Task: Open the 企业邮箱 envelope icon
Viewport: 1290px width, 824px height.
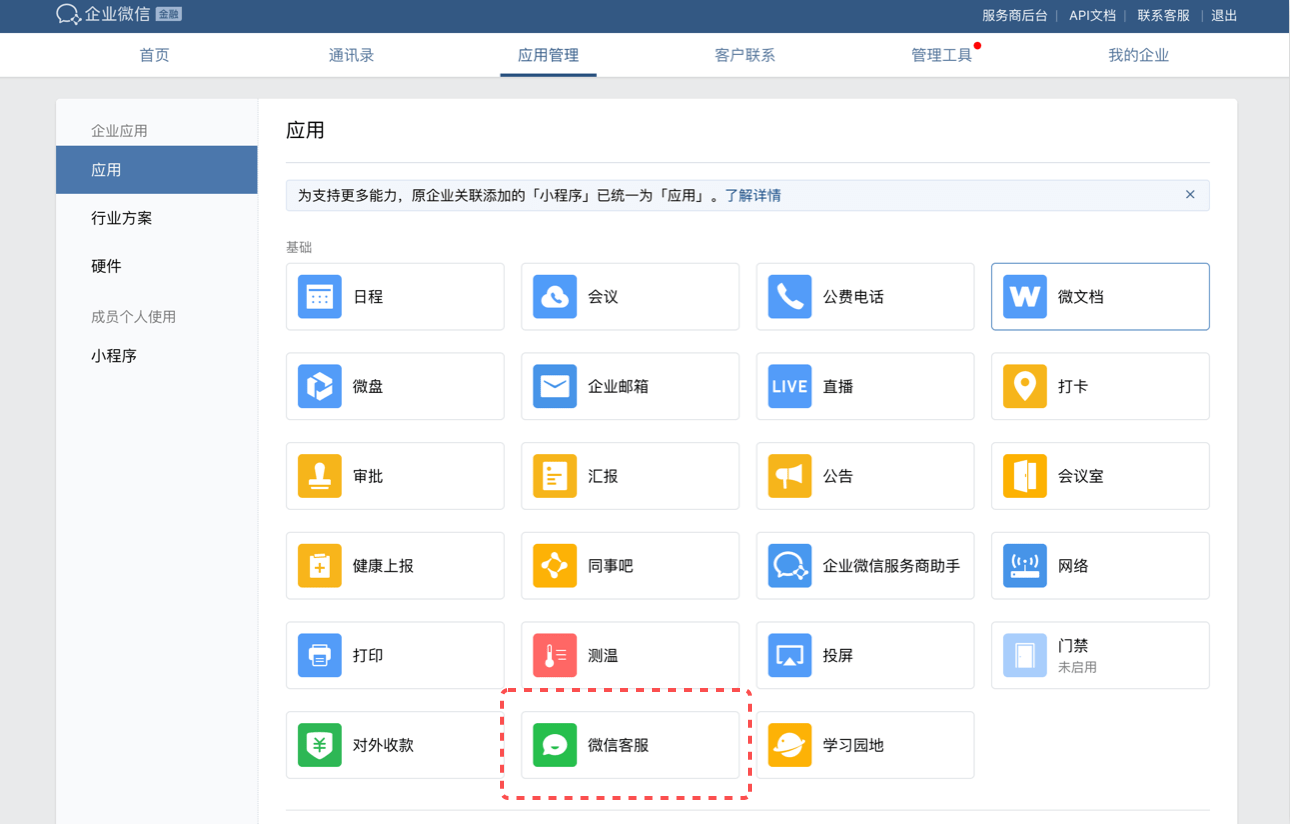Action: (x=554, y=386)
